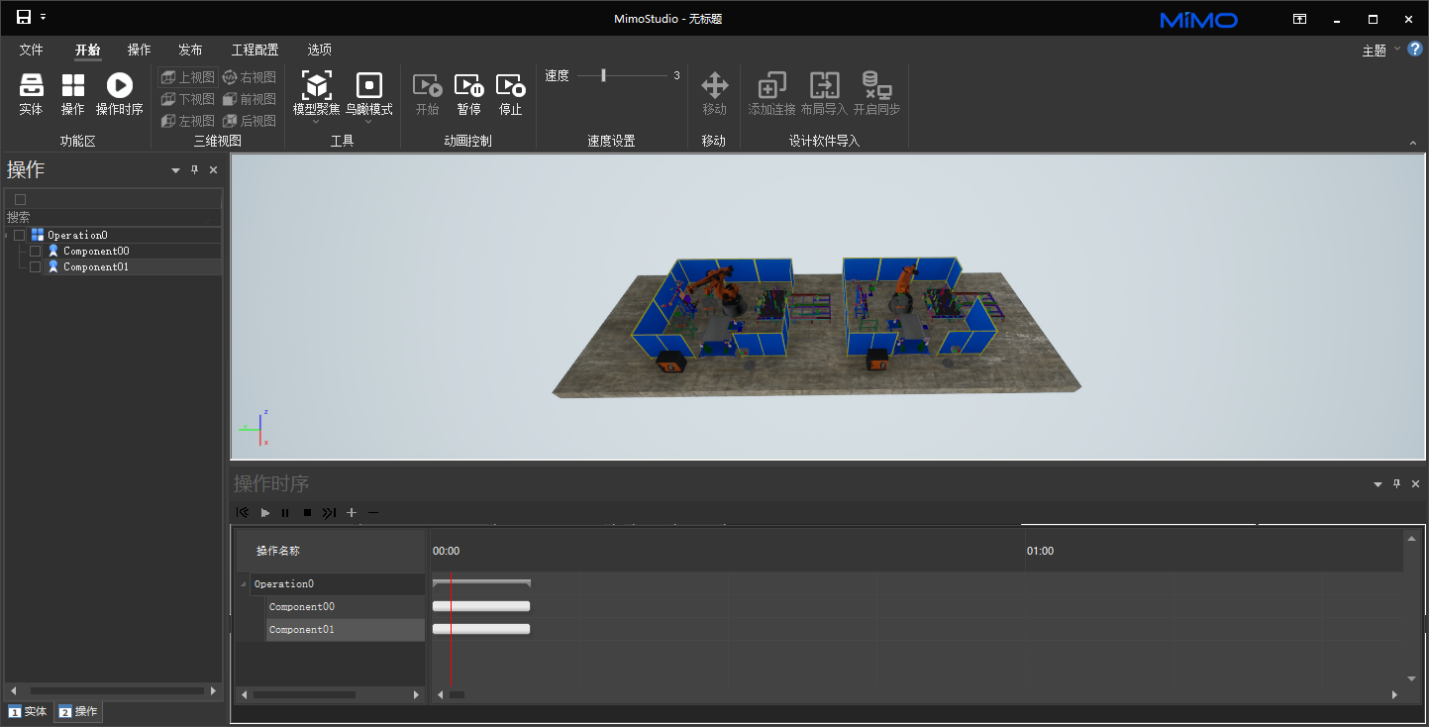Click the Component00 timeline bar
The width and height of the screenshot is (1429, 727).
tap(481, 606)
